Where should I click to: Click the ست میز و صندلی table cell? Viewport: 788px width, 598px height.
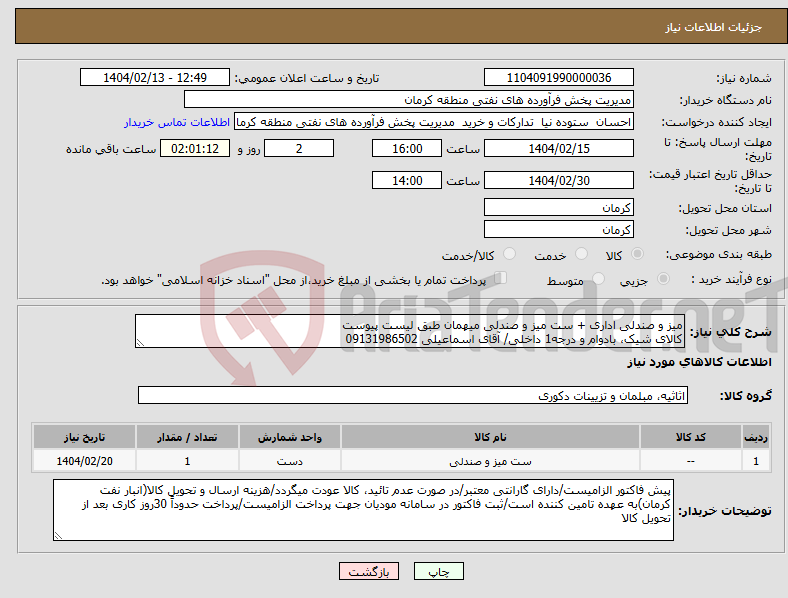click(490, 461)
